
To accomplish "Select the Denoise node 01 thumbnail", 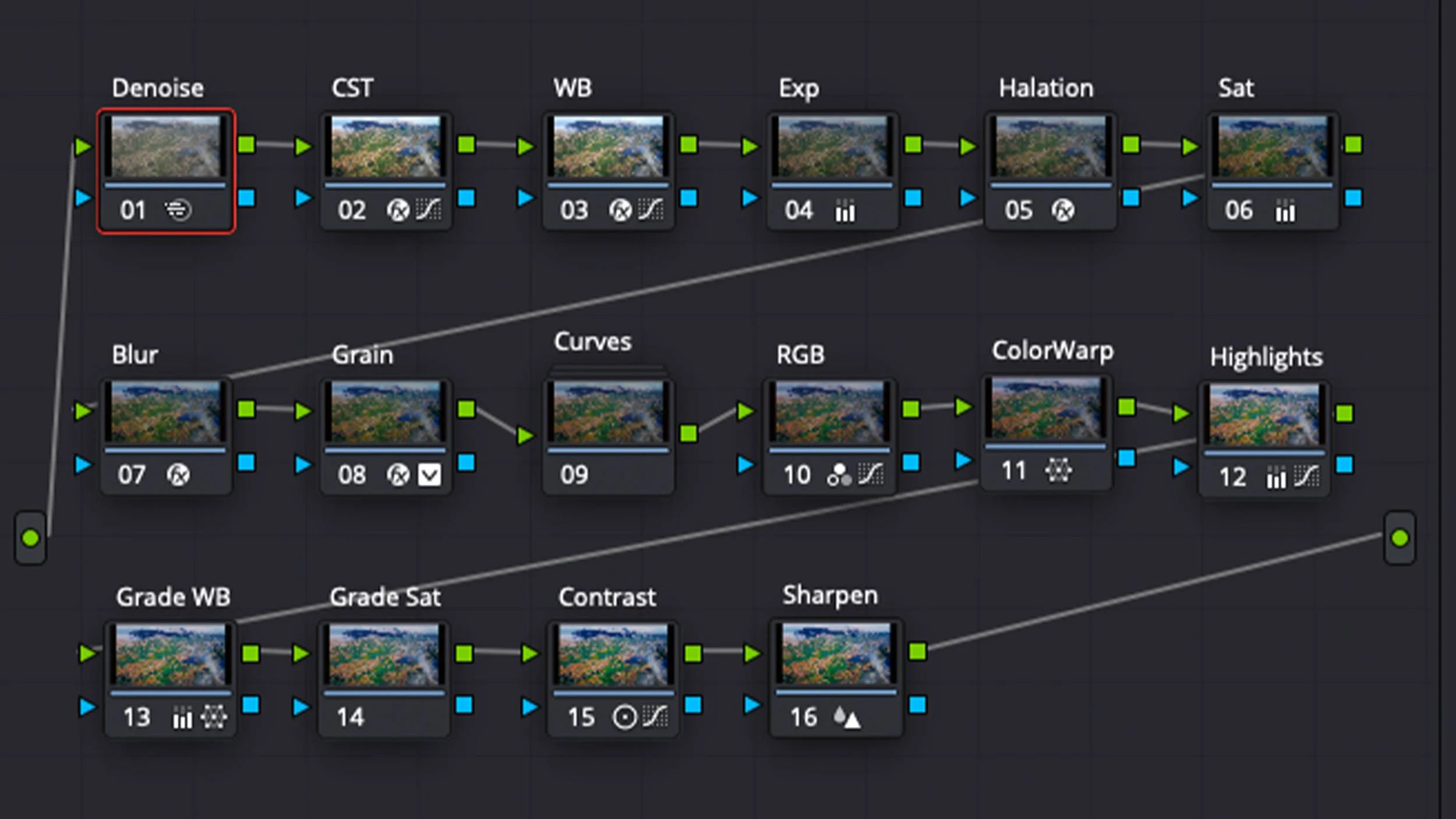I will (x=166, y=146).
